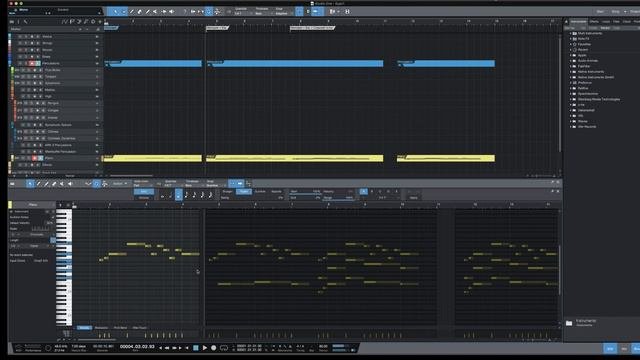This screenshot has height=360, width=640.
Task: Select the highlighted quarter note length icon
Action: tap(178, 195)
